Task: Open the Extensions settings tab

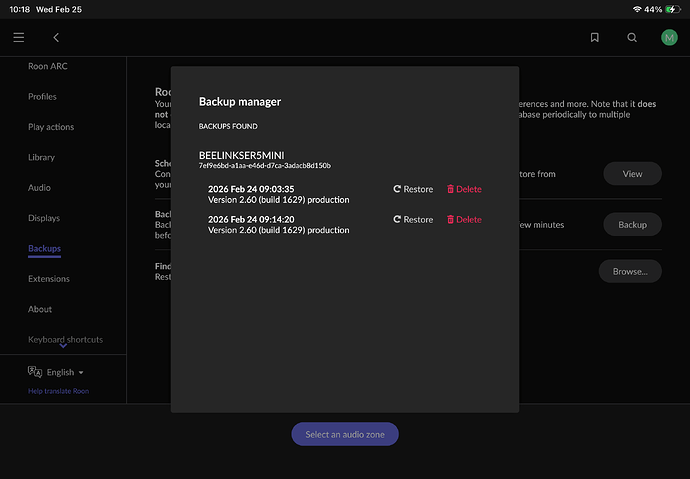Action: click(49, 279)
